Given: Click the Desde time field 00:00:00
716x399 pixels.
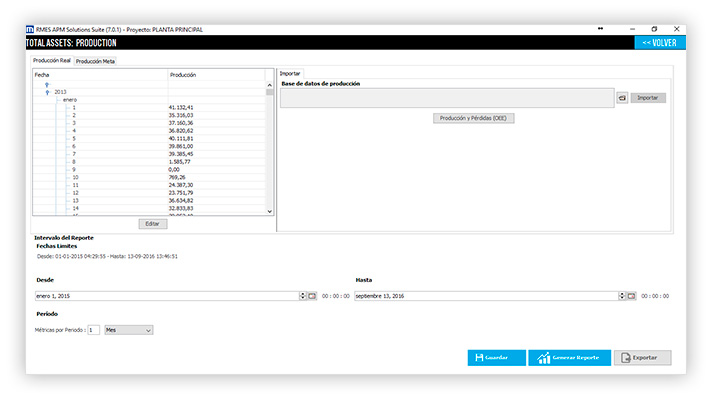Looking at the screenshot, I should [336, 296].
